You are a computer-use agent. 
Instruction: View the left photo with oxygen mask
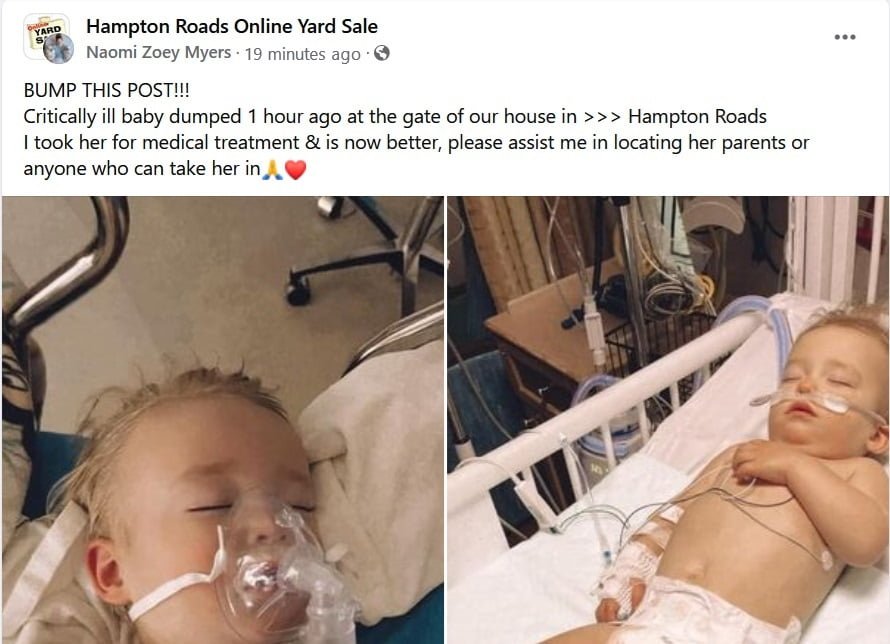(x=223, y=420)
